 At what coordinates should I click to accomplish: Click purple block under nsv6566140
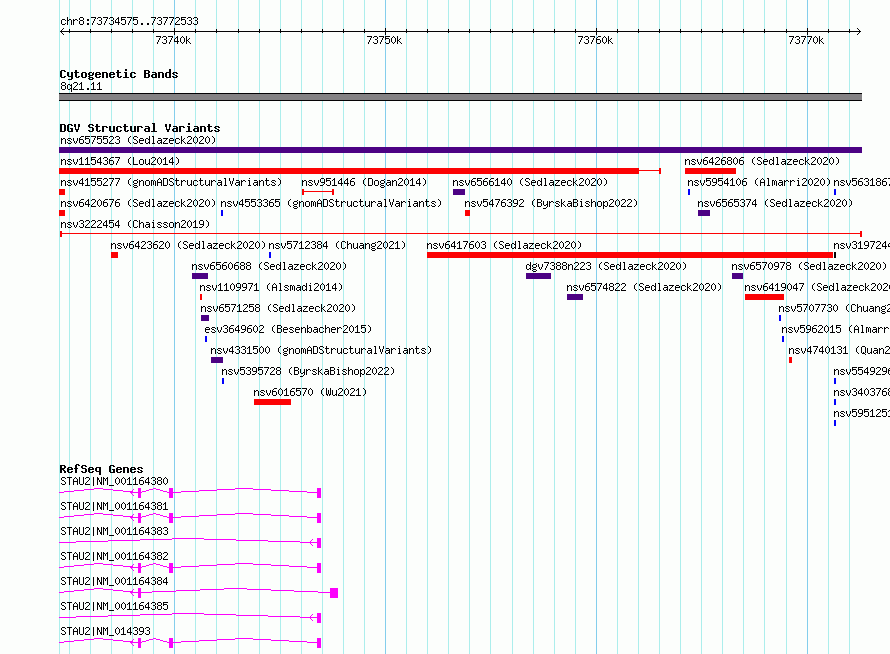[459, 192]
